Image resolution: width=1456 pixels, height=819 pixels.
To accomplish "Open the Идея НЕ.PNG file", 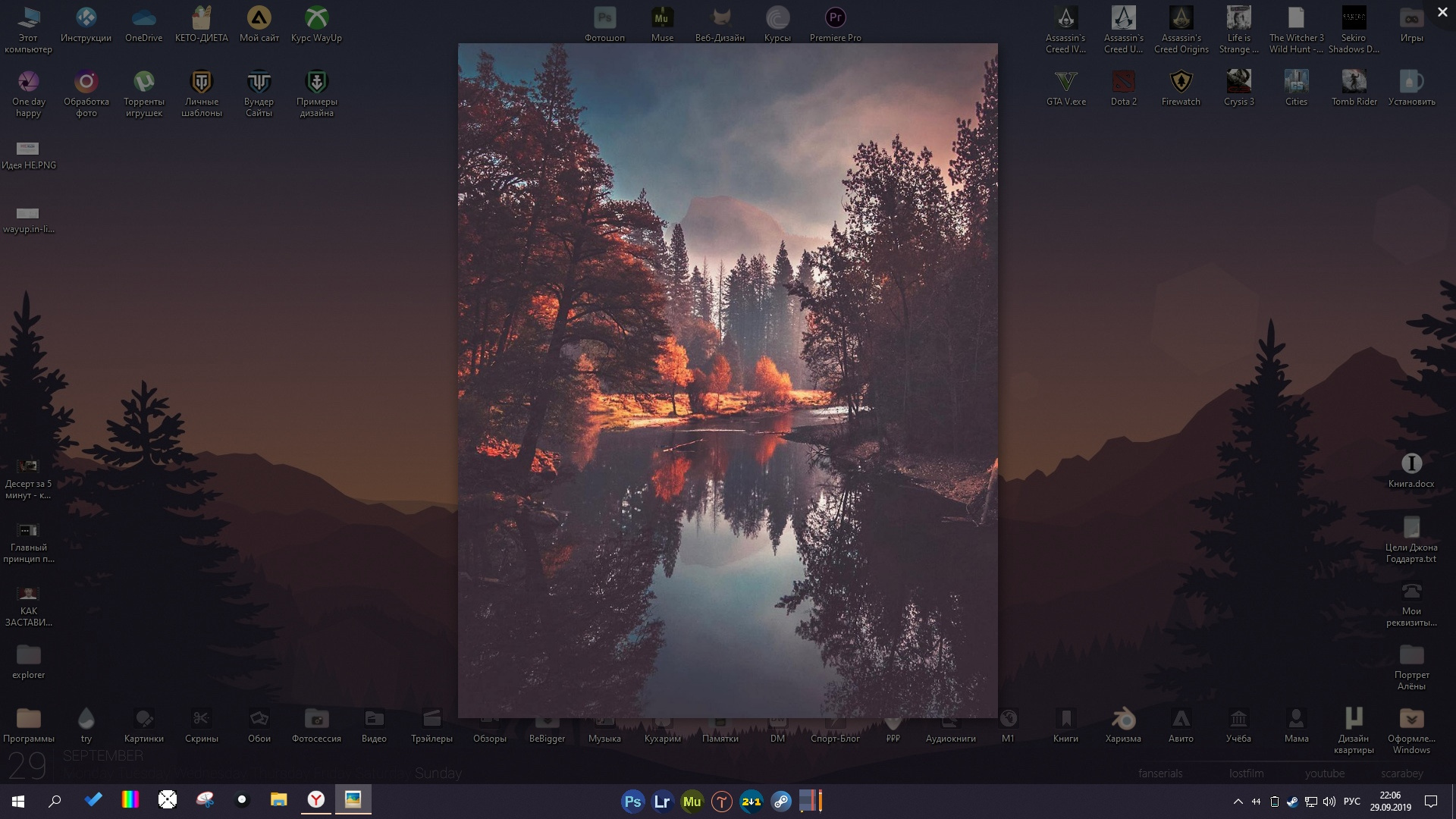I will (28, 154).
